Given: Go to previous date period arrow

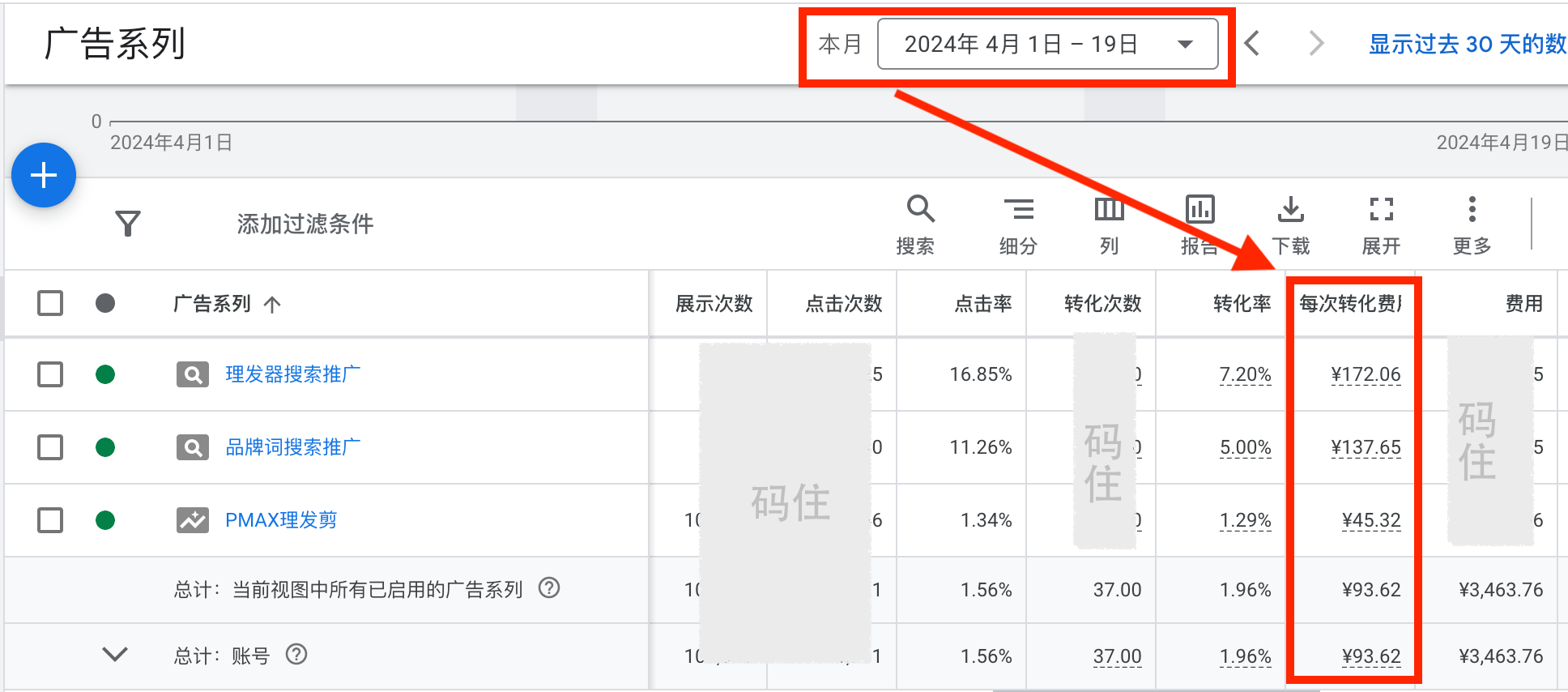Looking at the screenshot, I should (1252, 44).
